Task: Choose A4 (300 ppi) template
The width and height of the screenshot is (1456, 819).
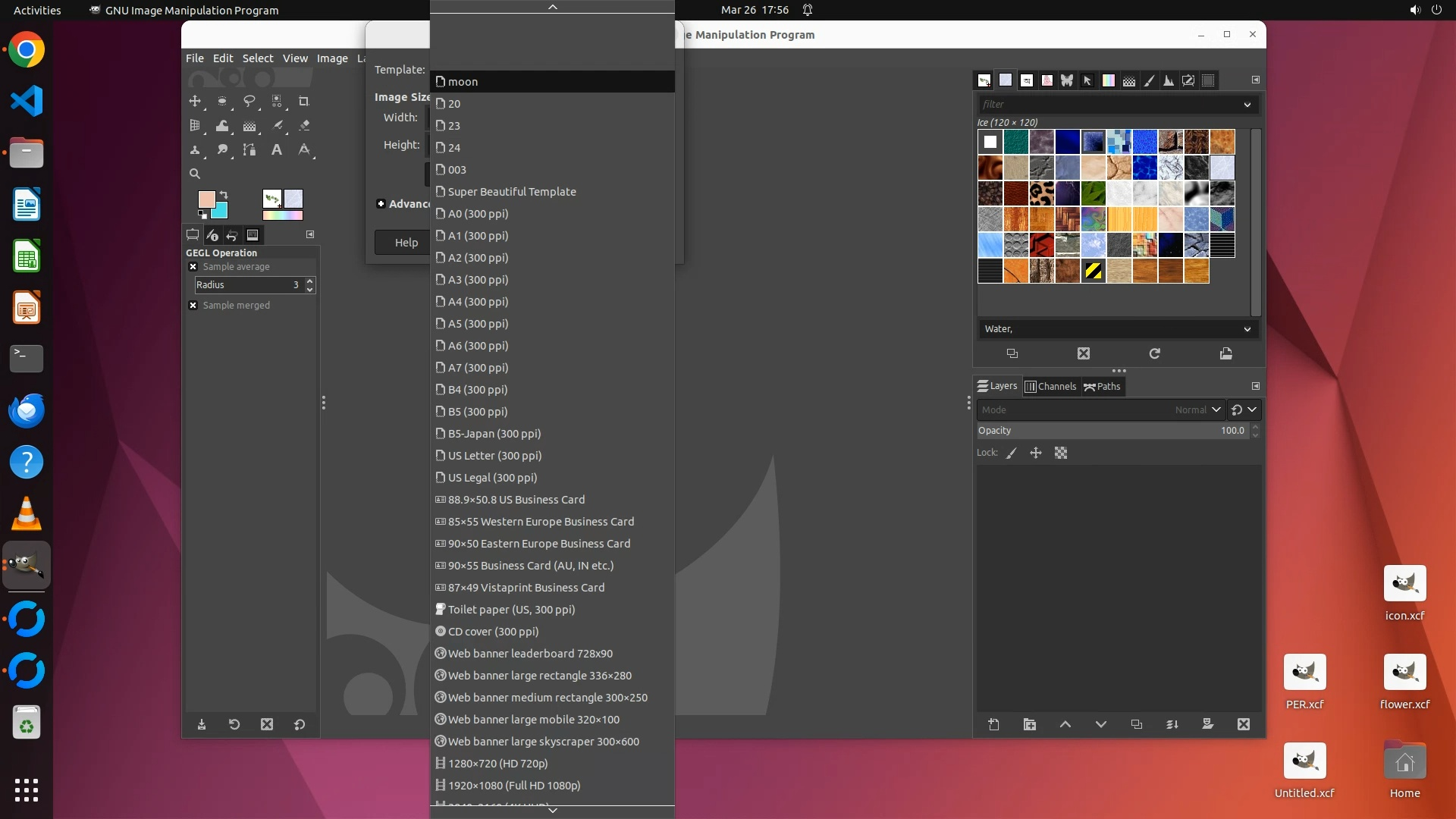Action: (x=478, y=302)
